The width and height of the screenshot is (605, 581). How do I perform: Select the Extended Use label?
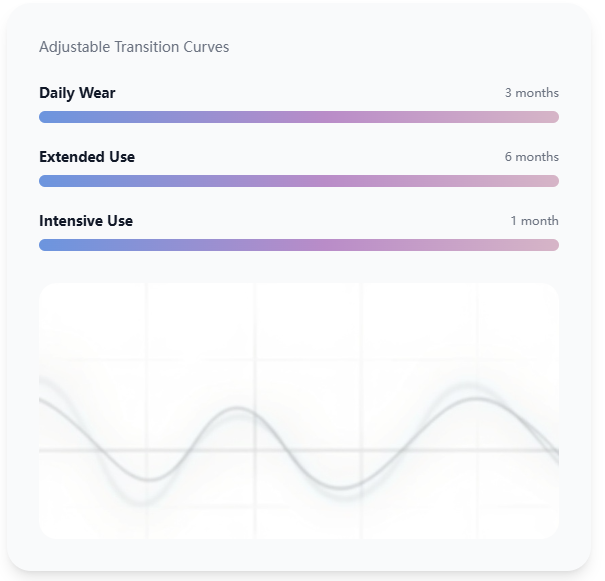[87, 157]
